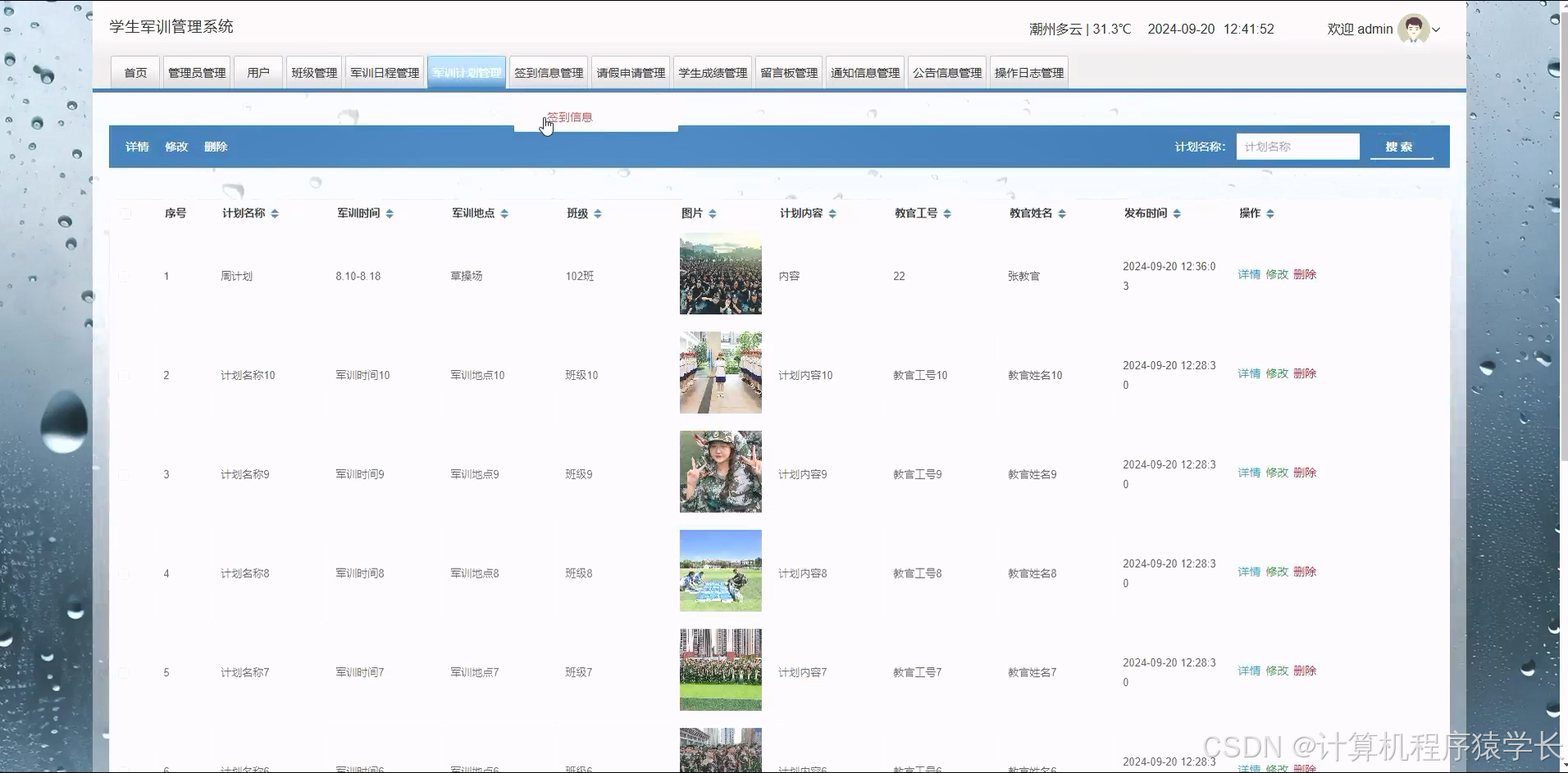Switch to the 学生成绩管理 tab
Viewport: 1568px width, 773px height.
click(712, 72)
